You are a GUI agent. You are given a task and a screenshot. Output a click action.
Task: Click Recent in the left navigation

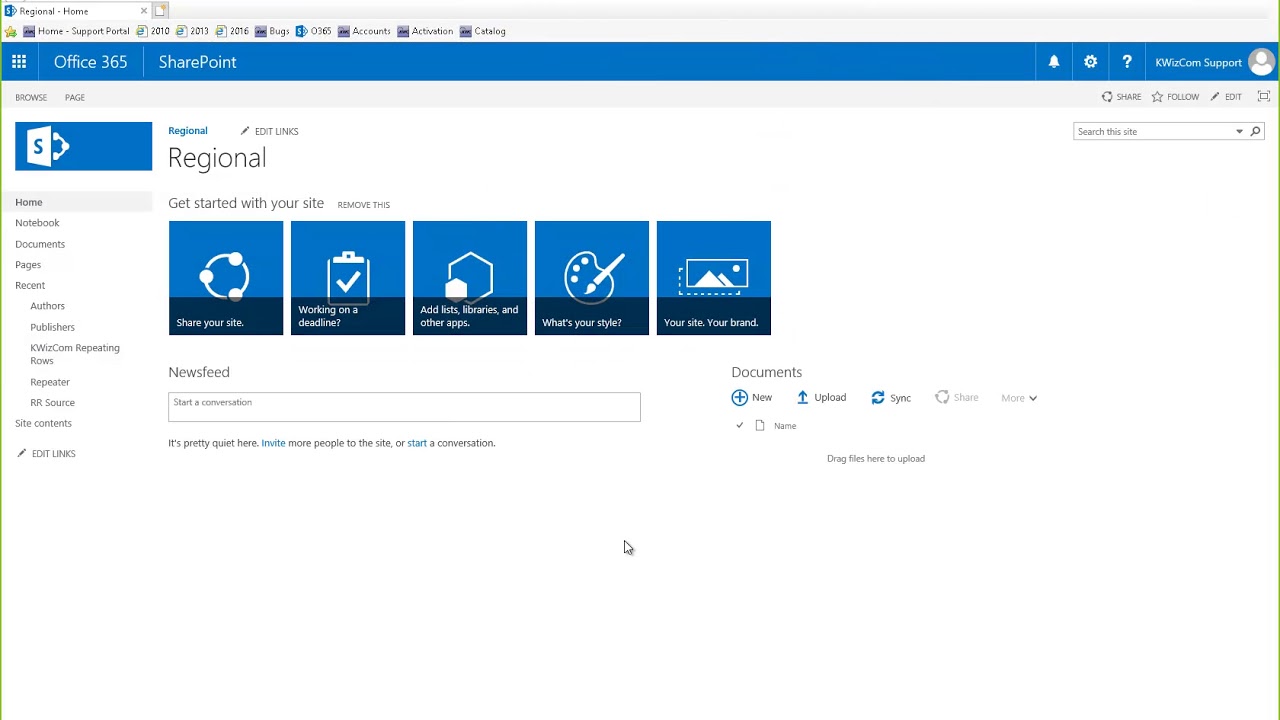30,285
